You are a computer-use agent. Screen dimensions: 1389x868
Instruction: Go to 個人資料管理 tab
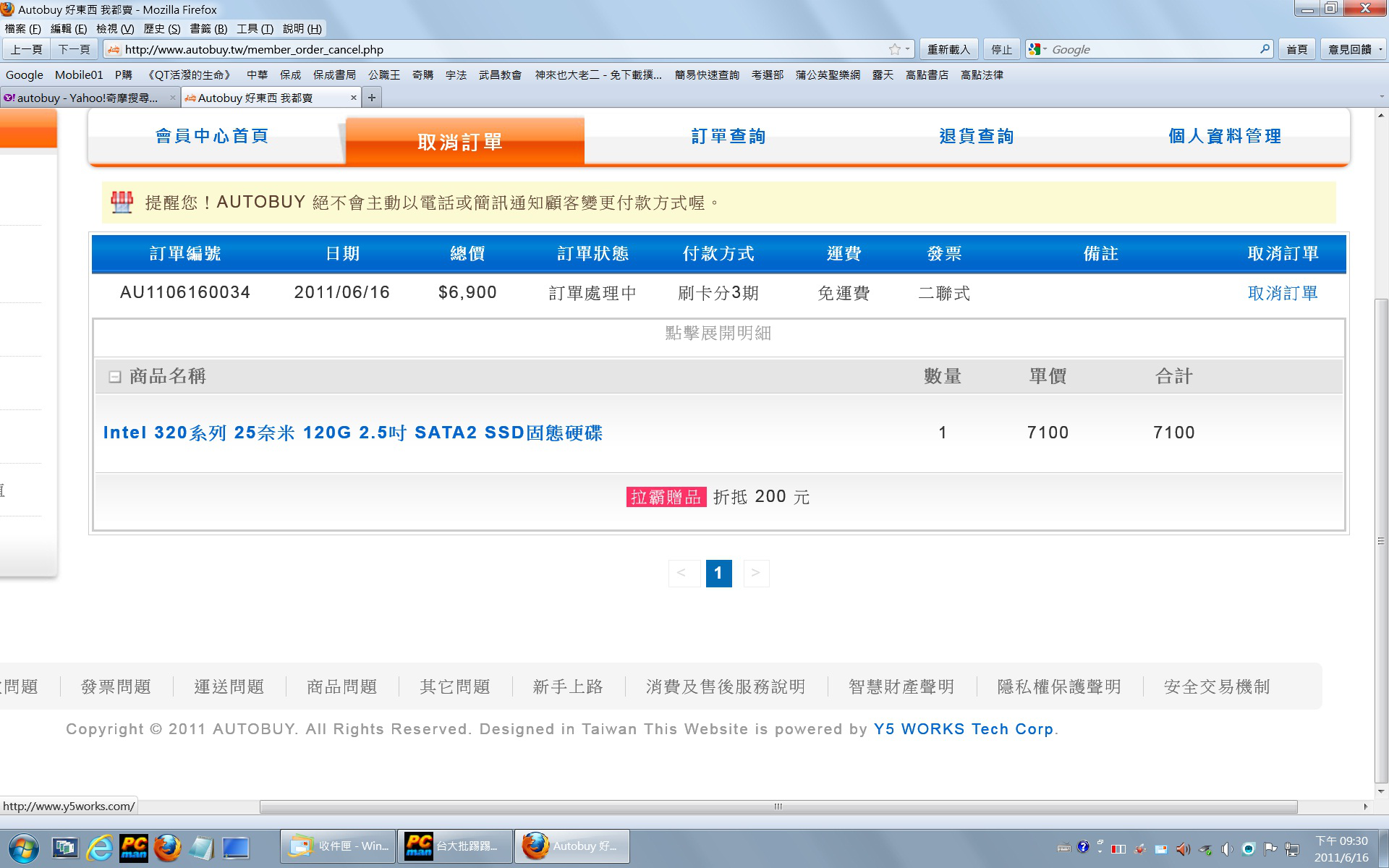pyautogui.click(x=1225, y=136)
